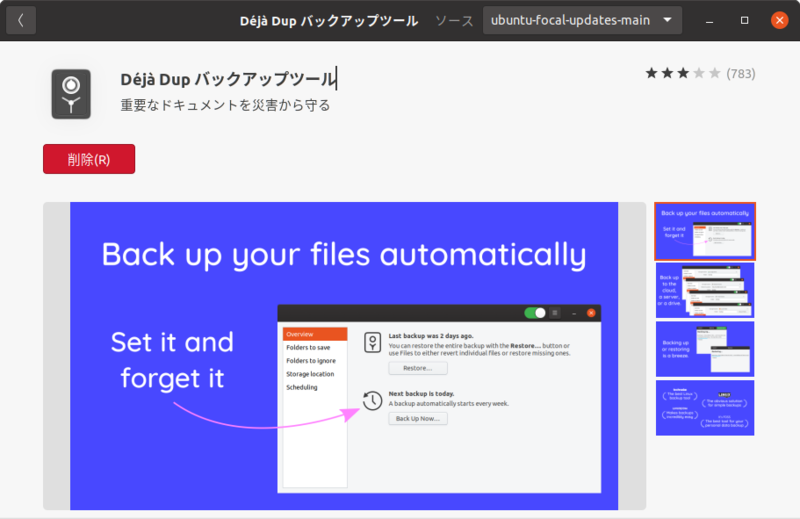Select the 'Back up to the cloud' thumbnail

705,290
